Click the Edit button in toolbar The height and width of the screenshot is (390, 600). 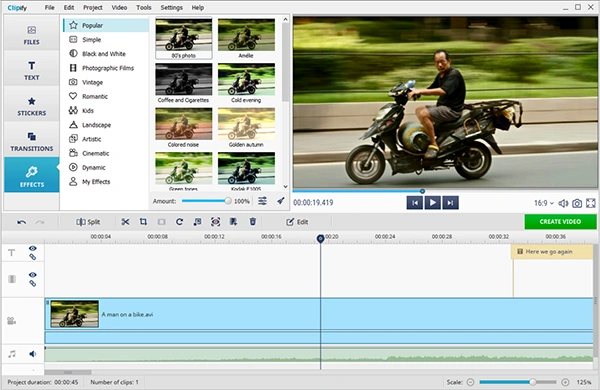297,222
